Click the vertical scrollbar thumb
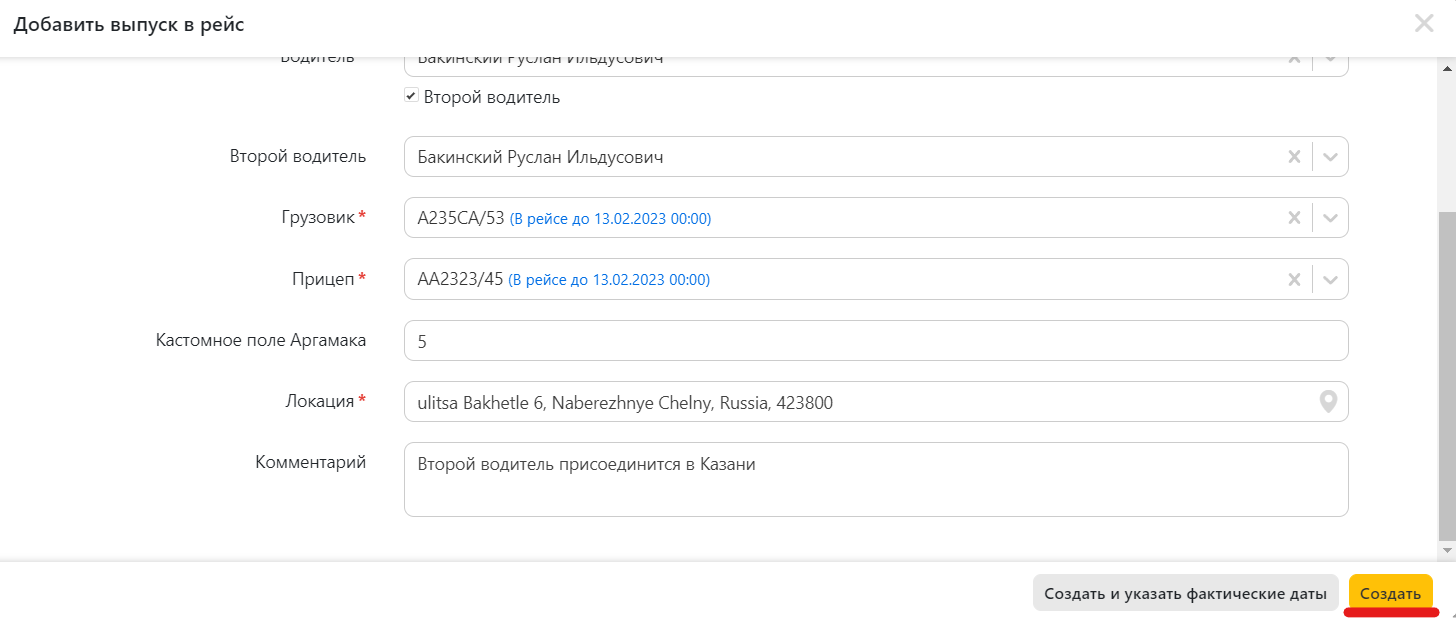The image size is (1456, 618). (x=1447, y=375)
